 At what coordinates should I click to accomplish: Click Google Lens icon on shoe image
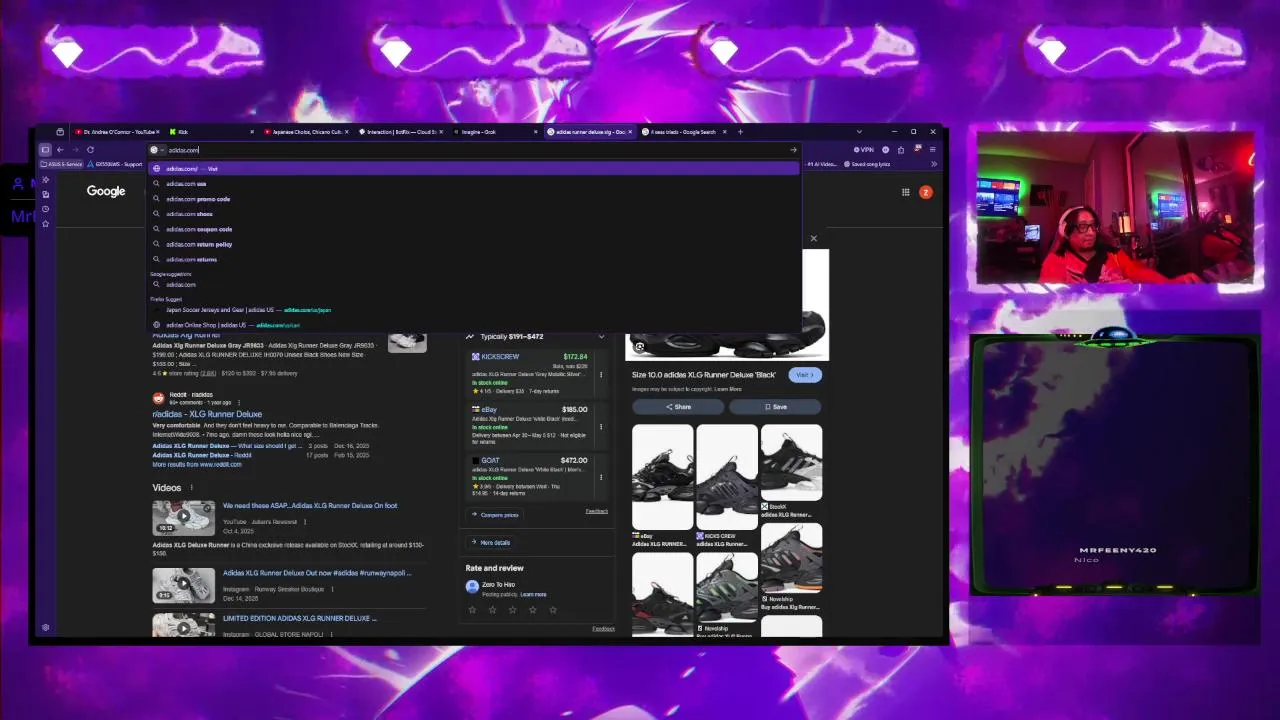[x=639, y=347]
